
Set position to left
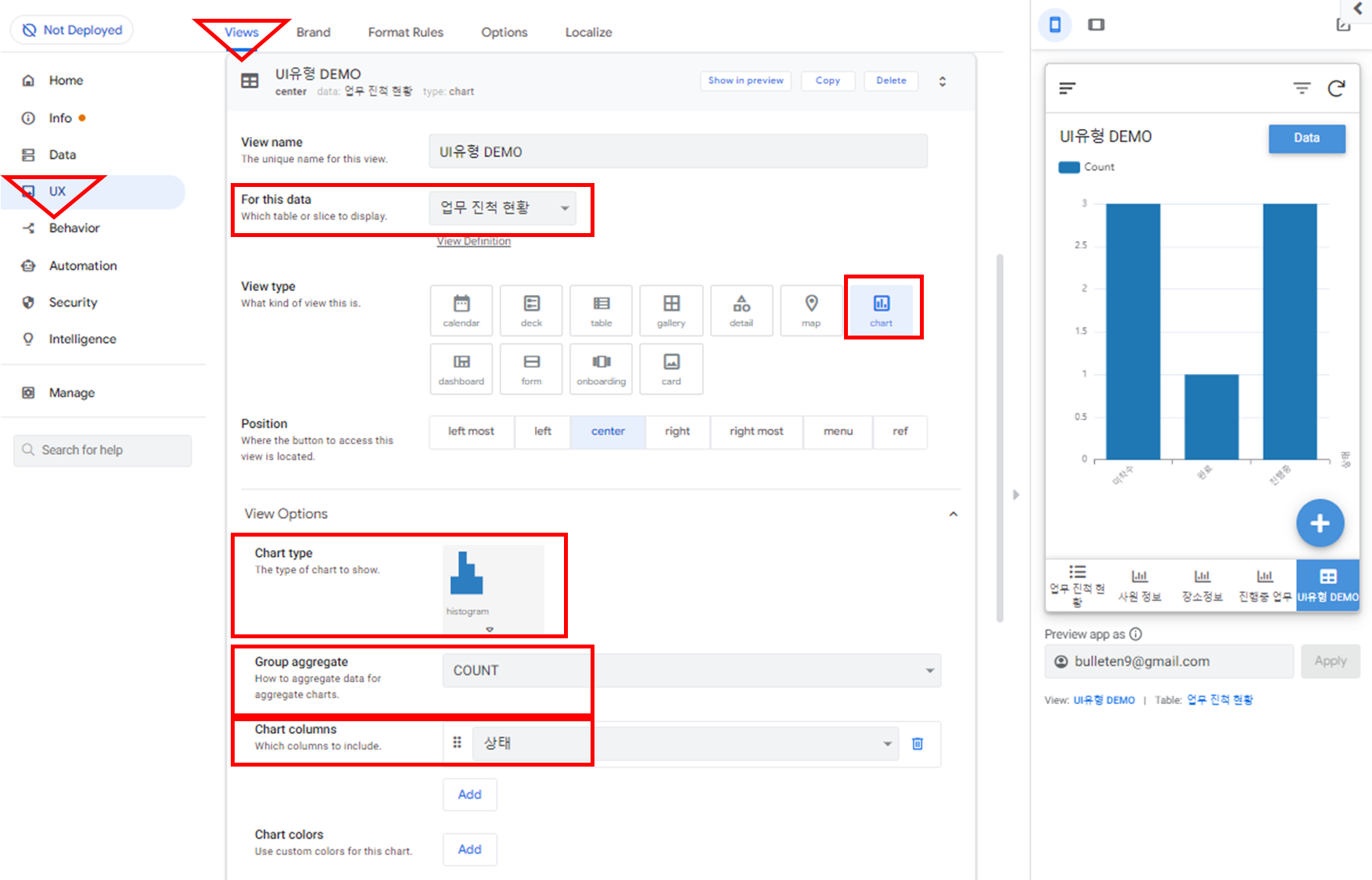point(543,432)
